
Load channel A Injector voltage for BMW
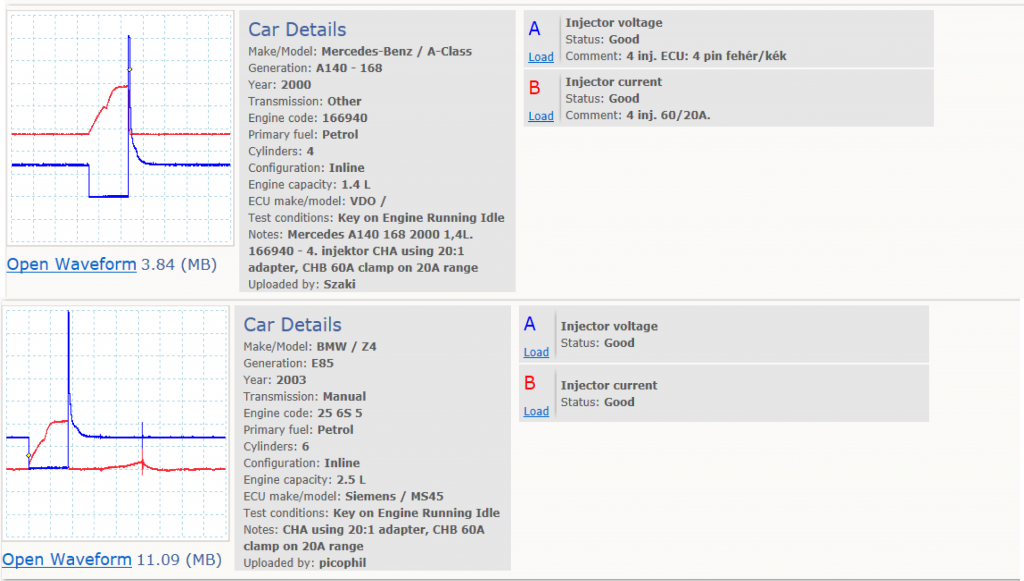click(536, 352)
